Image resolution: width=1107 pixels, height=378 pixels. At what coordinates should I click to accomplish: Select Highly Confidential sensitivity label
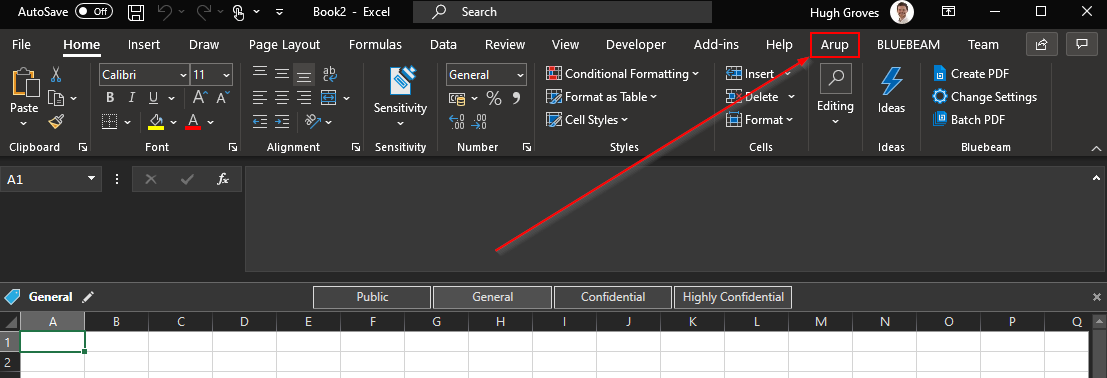tap(734, 297)
